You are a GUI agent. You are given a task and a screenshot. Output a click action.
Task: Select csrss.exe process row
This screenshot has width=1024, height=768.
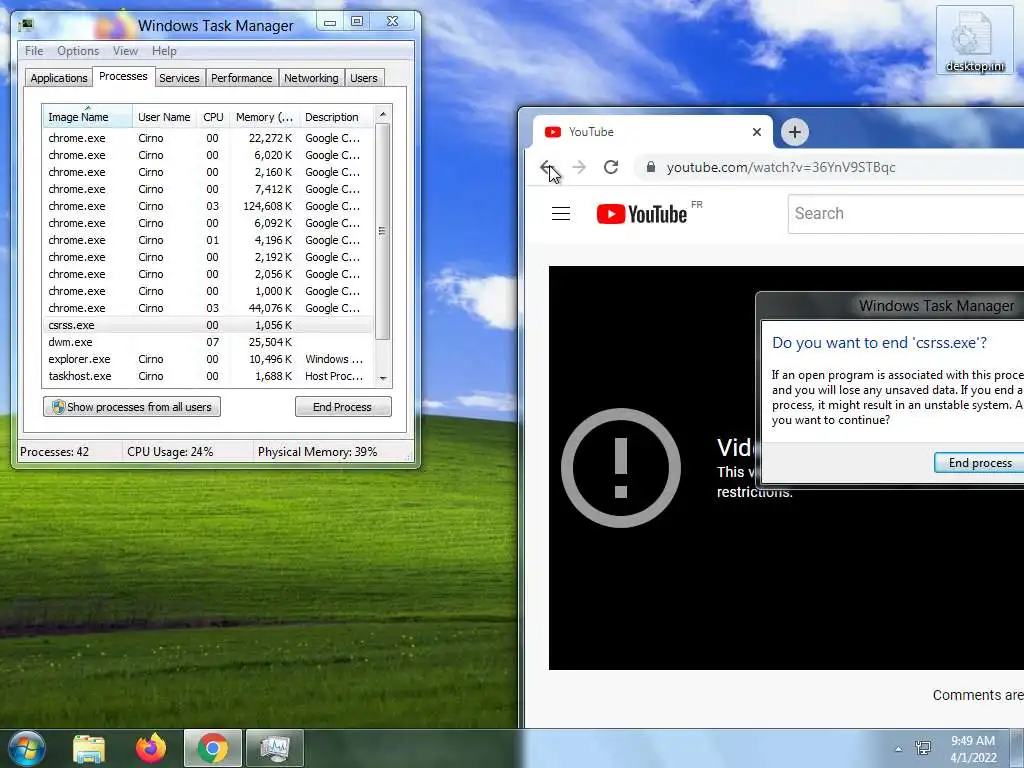click(208, 325)
